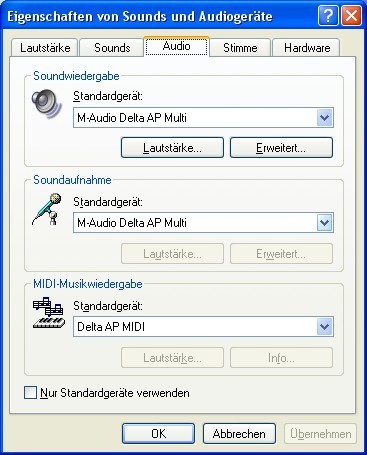
Task: Enable Nur Standardgeräte verwenden checkbox
Action: [x=30, y=392]
